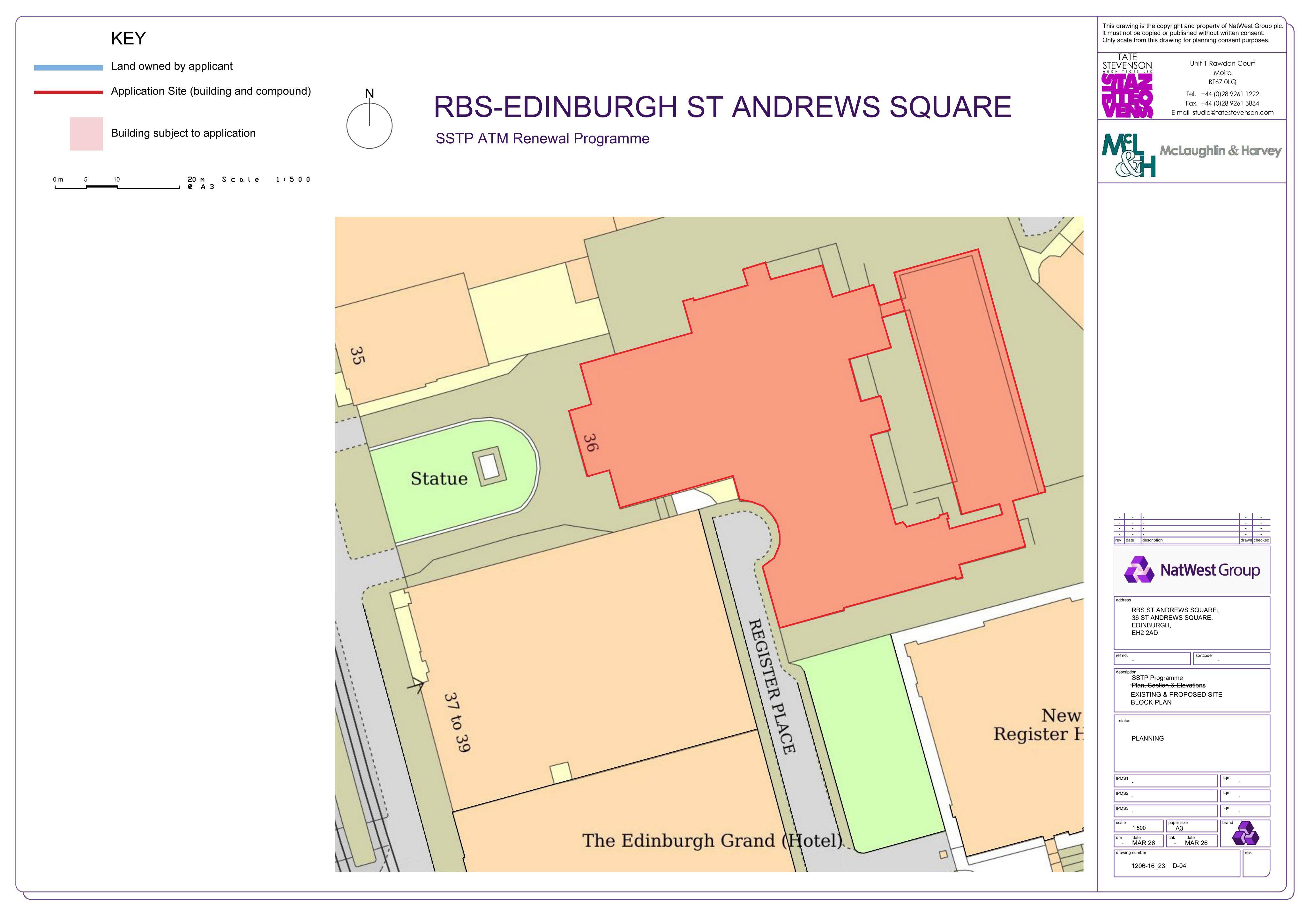The width and height of the screenshot is (1307, 924).
Task: Click the fax number '+44 (0)28 9261 3834'
Action: [x=1230, y=104]
